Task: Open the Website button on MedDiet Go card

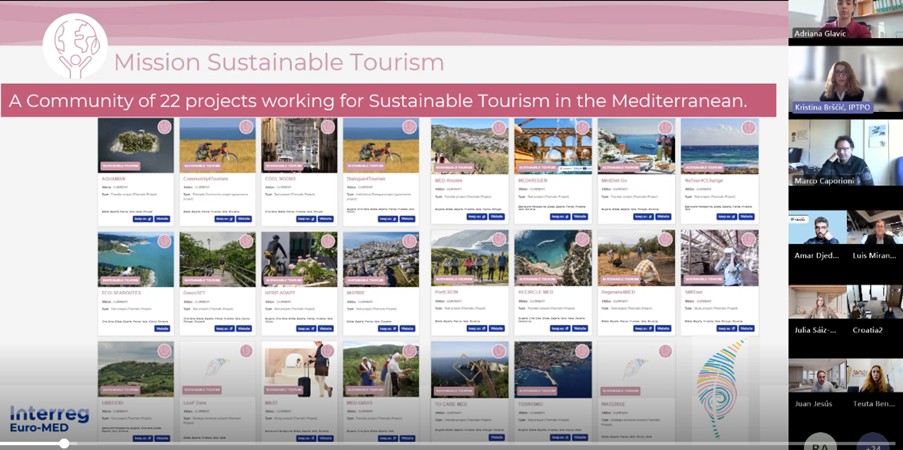Action: (662, 216)
